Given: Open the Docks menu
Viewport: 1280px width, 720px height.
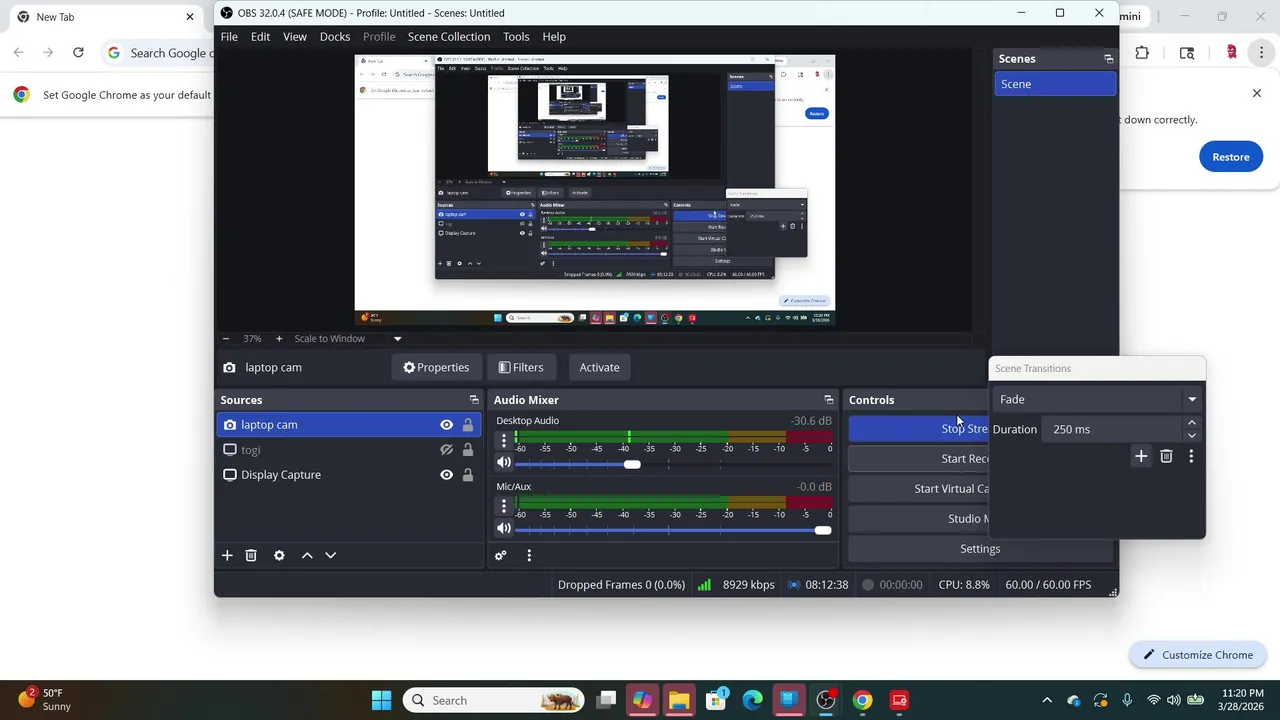Looking at the screenshot, I should (x=335, y=37).
